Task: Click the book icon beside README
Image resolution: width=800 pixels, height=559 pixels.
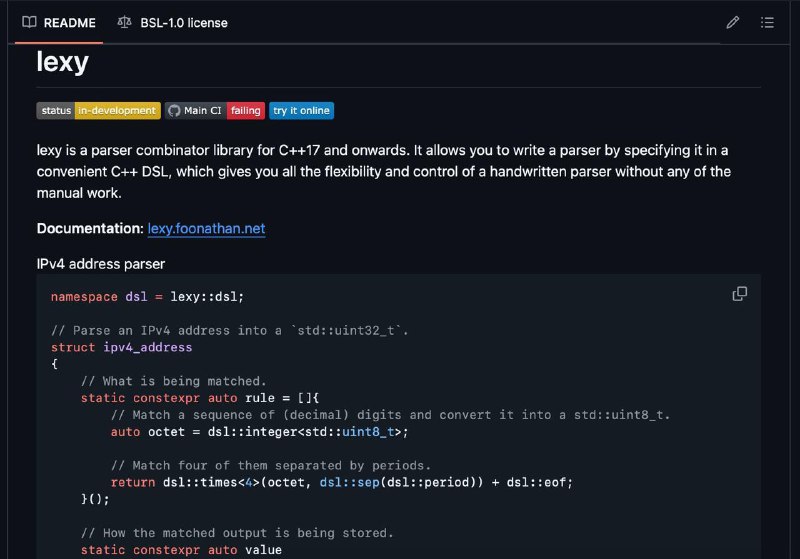Action: click(29, 22)
